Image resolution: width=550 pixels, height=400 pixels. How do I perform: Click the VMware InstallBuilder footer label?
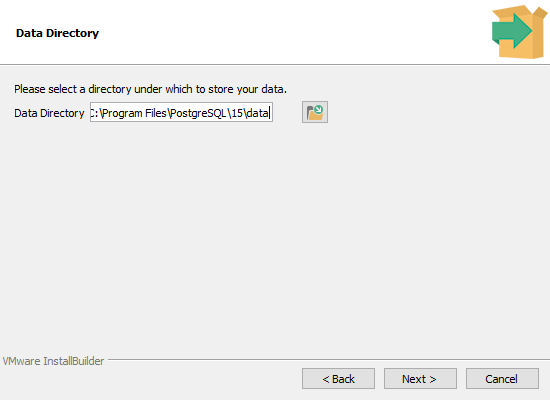pyautogui.click(x=53, y=361)
